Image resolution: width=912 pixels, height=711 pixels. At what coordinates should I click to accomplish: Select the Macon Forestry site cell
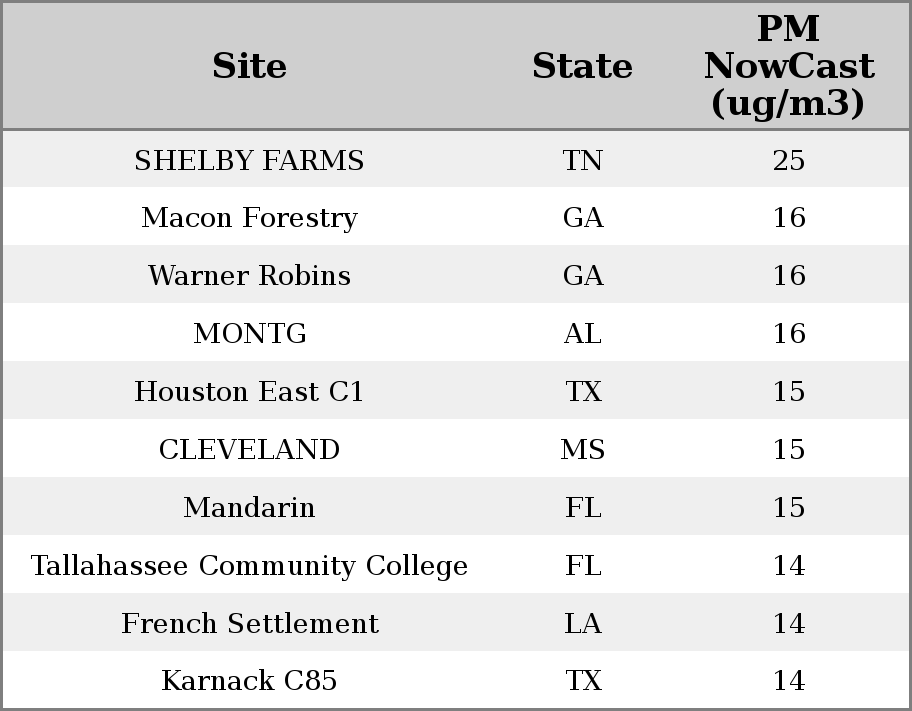(x=249, y=218)
